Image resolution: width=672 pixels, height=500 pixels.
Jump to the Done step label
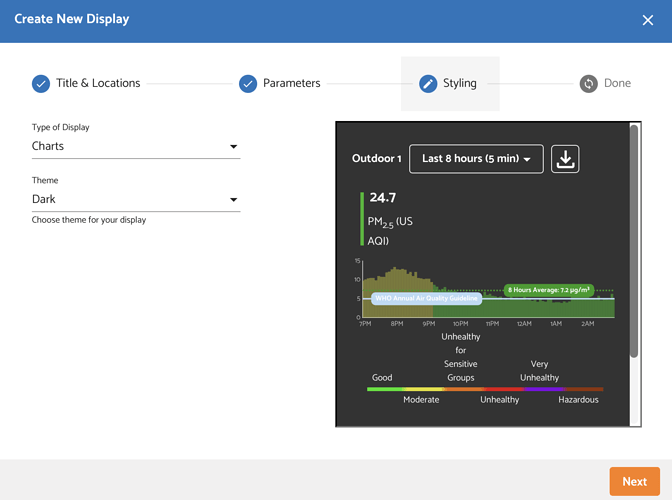coord(617,83)
